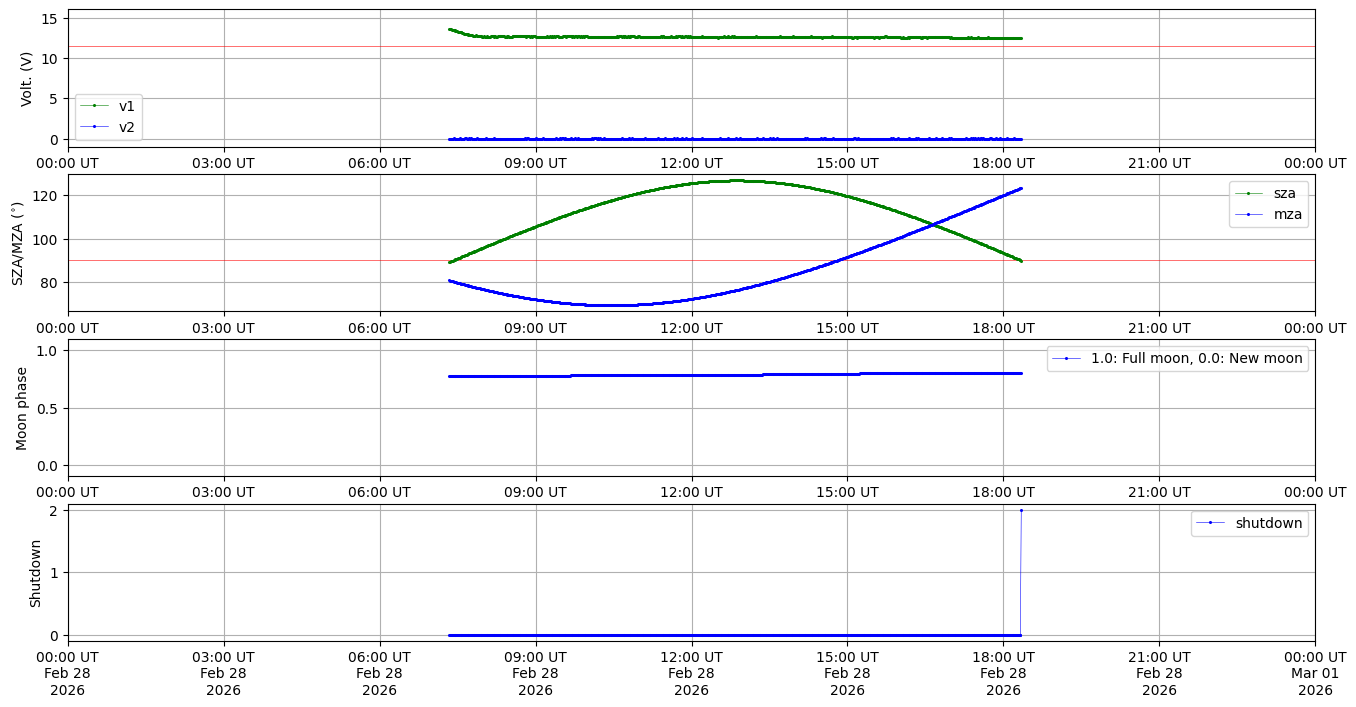Click the lowest point of the blue mza curve
1356x707 pixels.
(x=610, y=305)
